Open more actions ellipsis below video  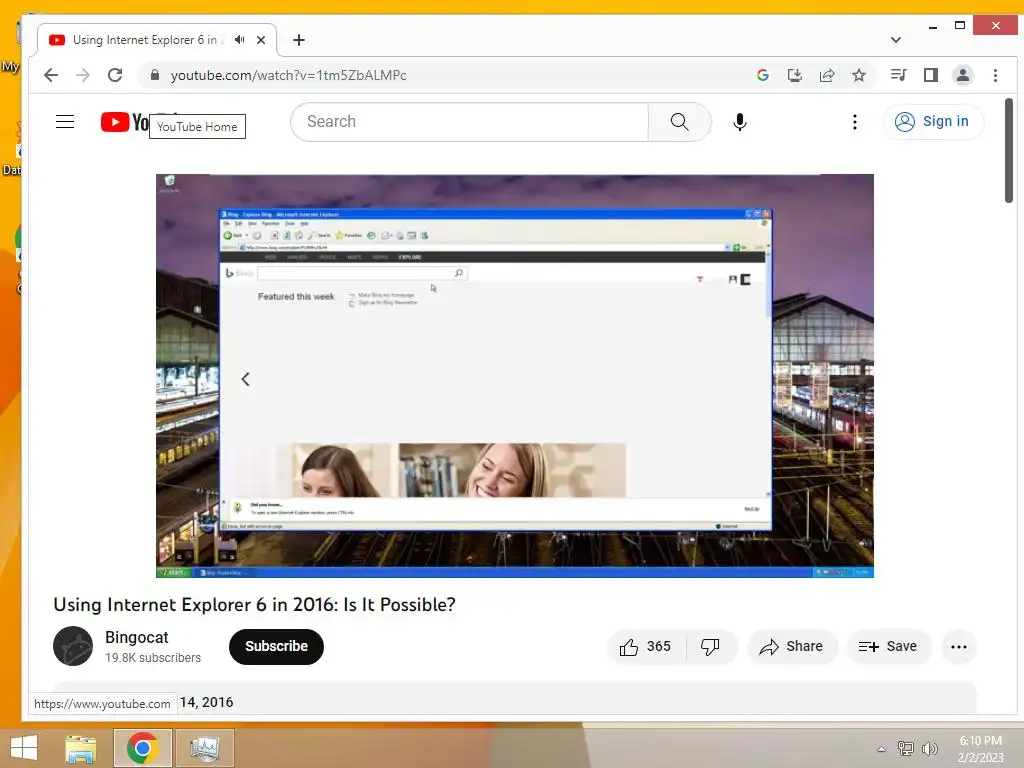tap(959, 647)
